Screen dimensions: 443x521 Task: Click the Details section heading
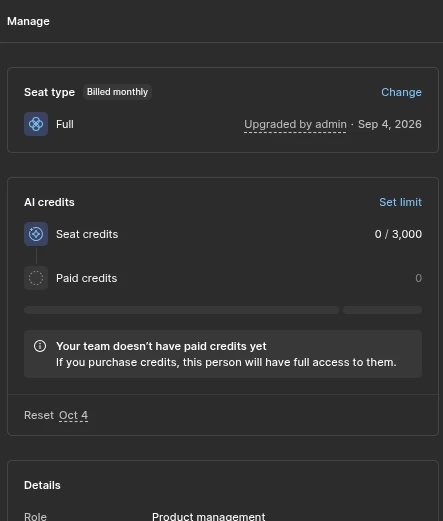click(x=42, y=485)
